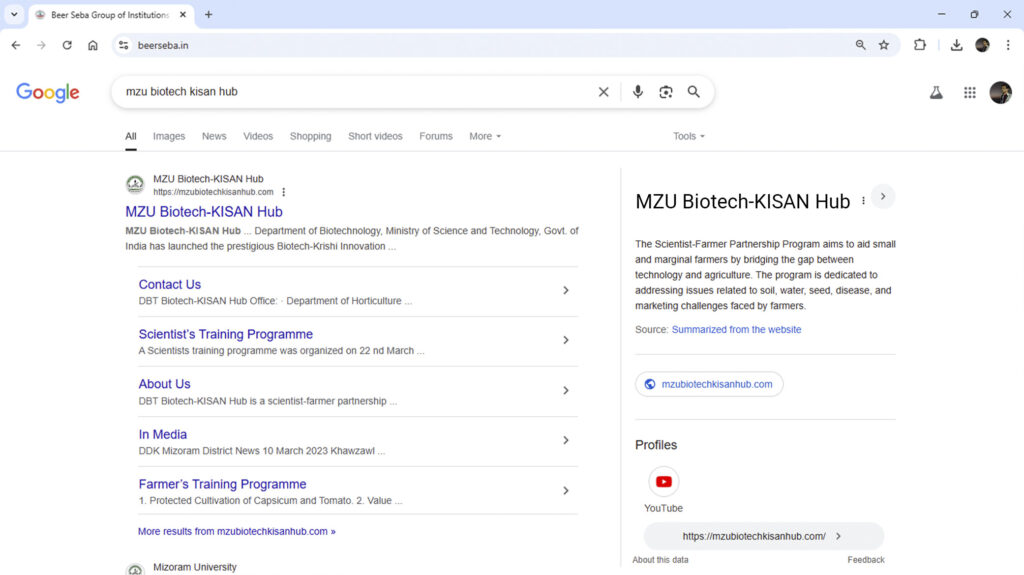The image size is (1024, 575).
Task: Visit the mzubiotechkisanhub.com website chip
Action: 709,384
